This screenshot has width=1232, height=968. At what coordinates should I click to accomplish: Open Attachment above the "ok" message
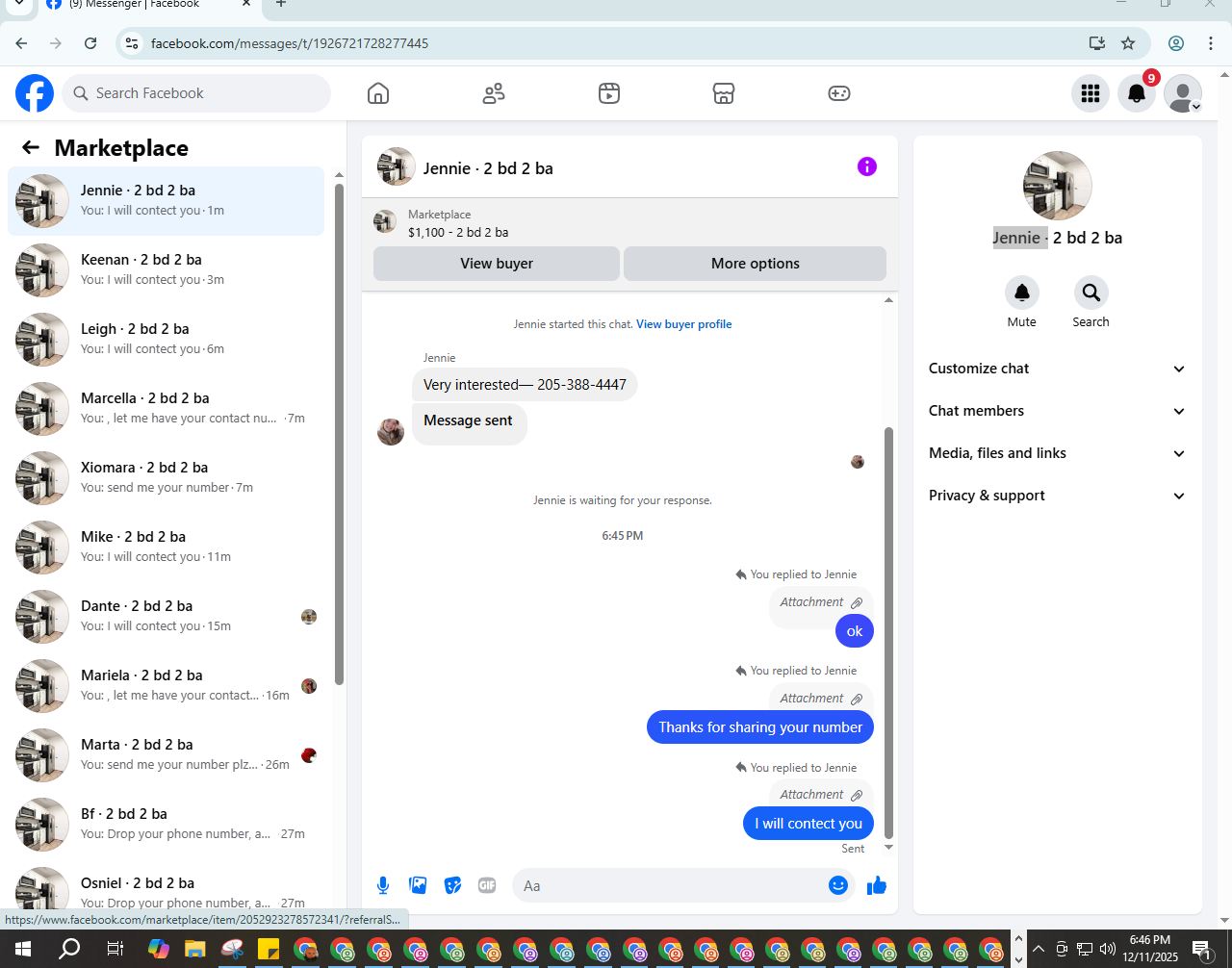(821, 602)
